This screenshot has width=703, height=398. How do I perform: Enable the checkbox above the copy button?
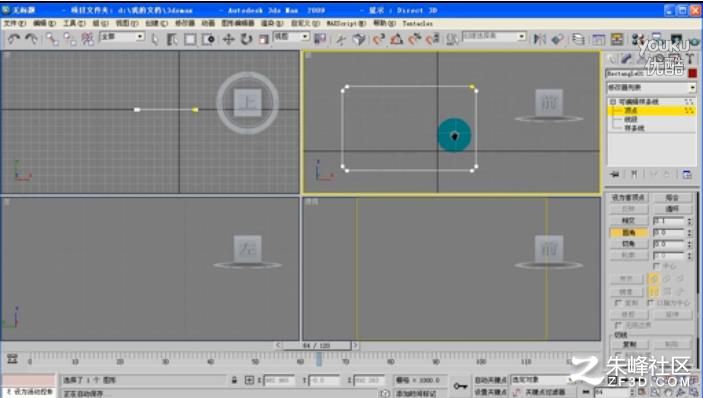619,325
